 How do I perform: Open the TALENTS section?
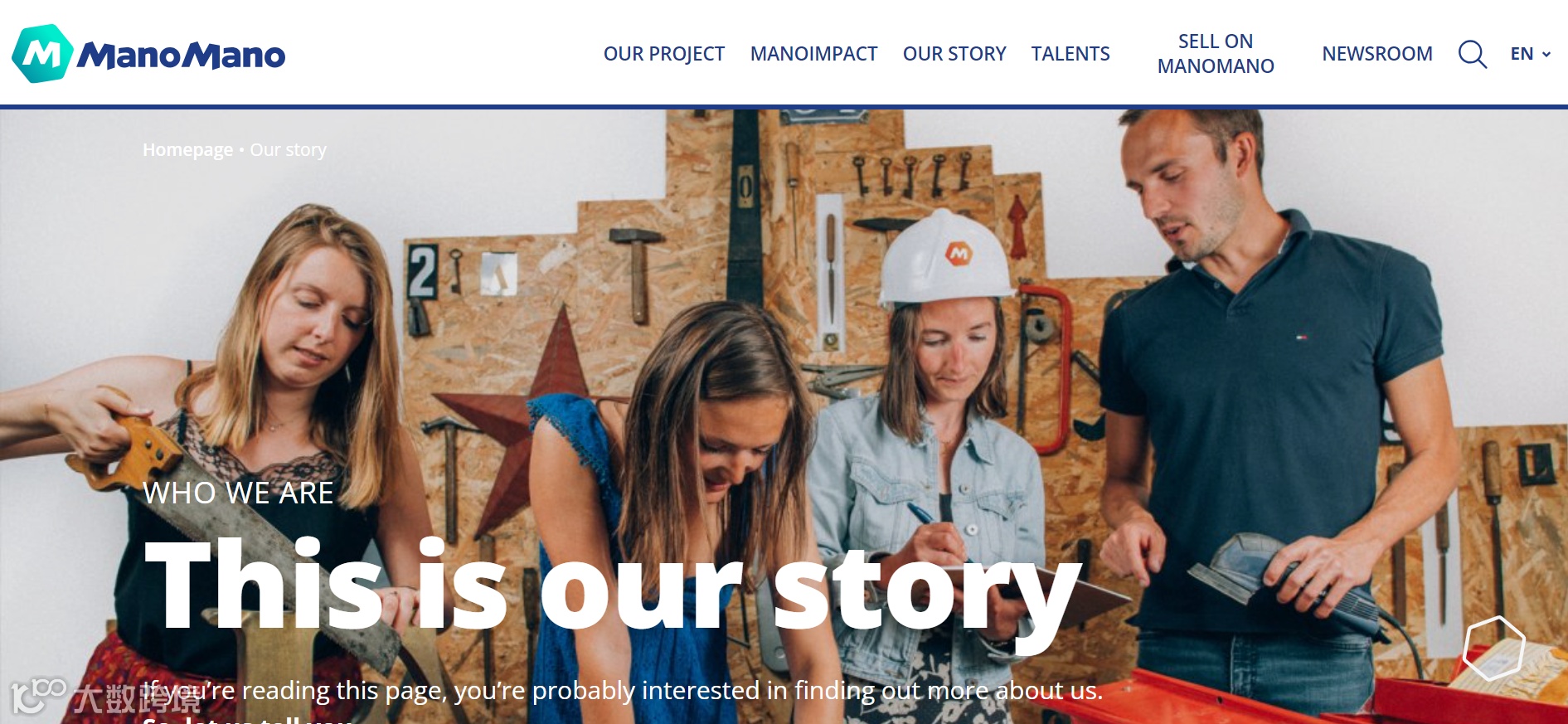pyautogui.click(x=1070, y=54)
